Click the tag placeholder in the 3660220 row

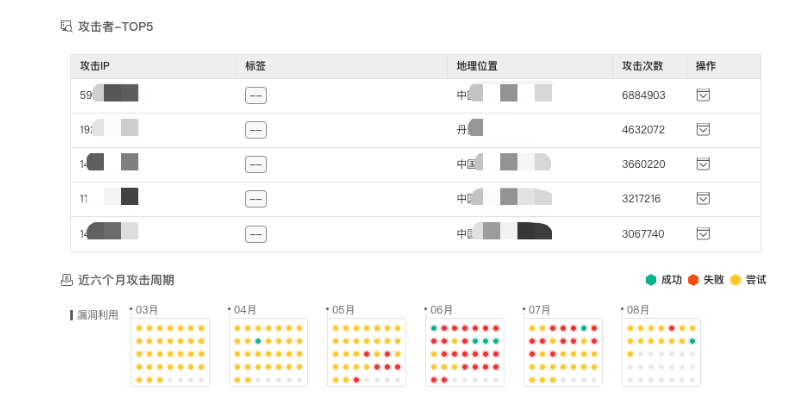pyautogui.click(x=256, y=164)
